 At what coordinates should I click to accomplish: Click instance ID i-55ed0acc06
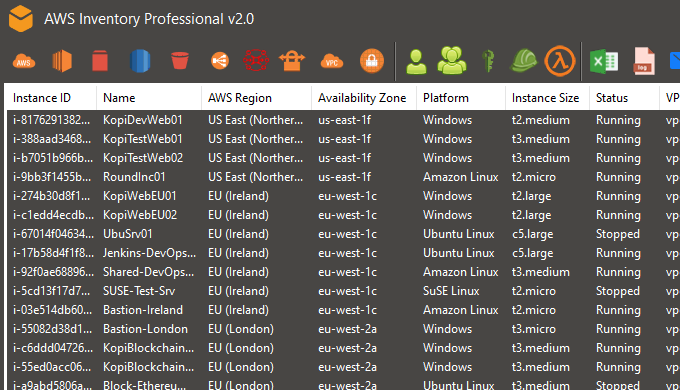(52, 367)
